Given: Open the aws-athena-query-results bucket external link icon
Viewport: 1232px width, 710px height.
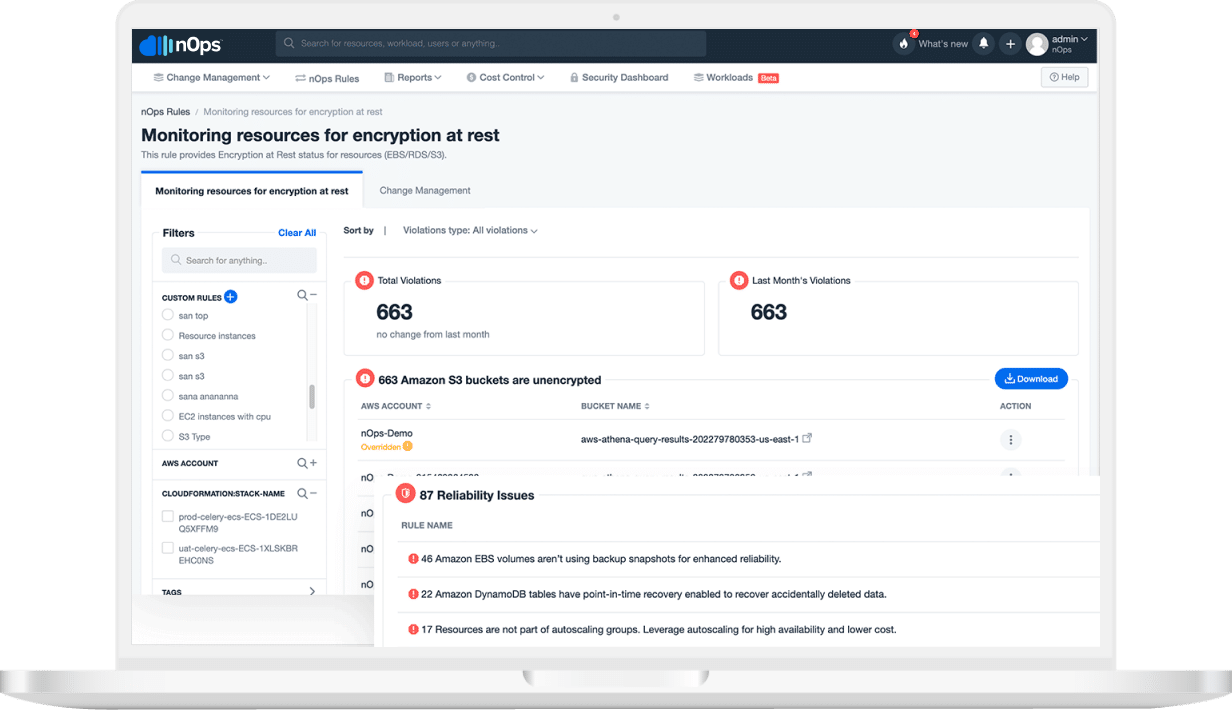Looking at the screenshot, I should pyautogui.click(x=808, y=438).
